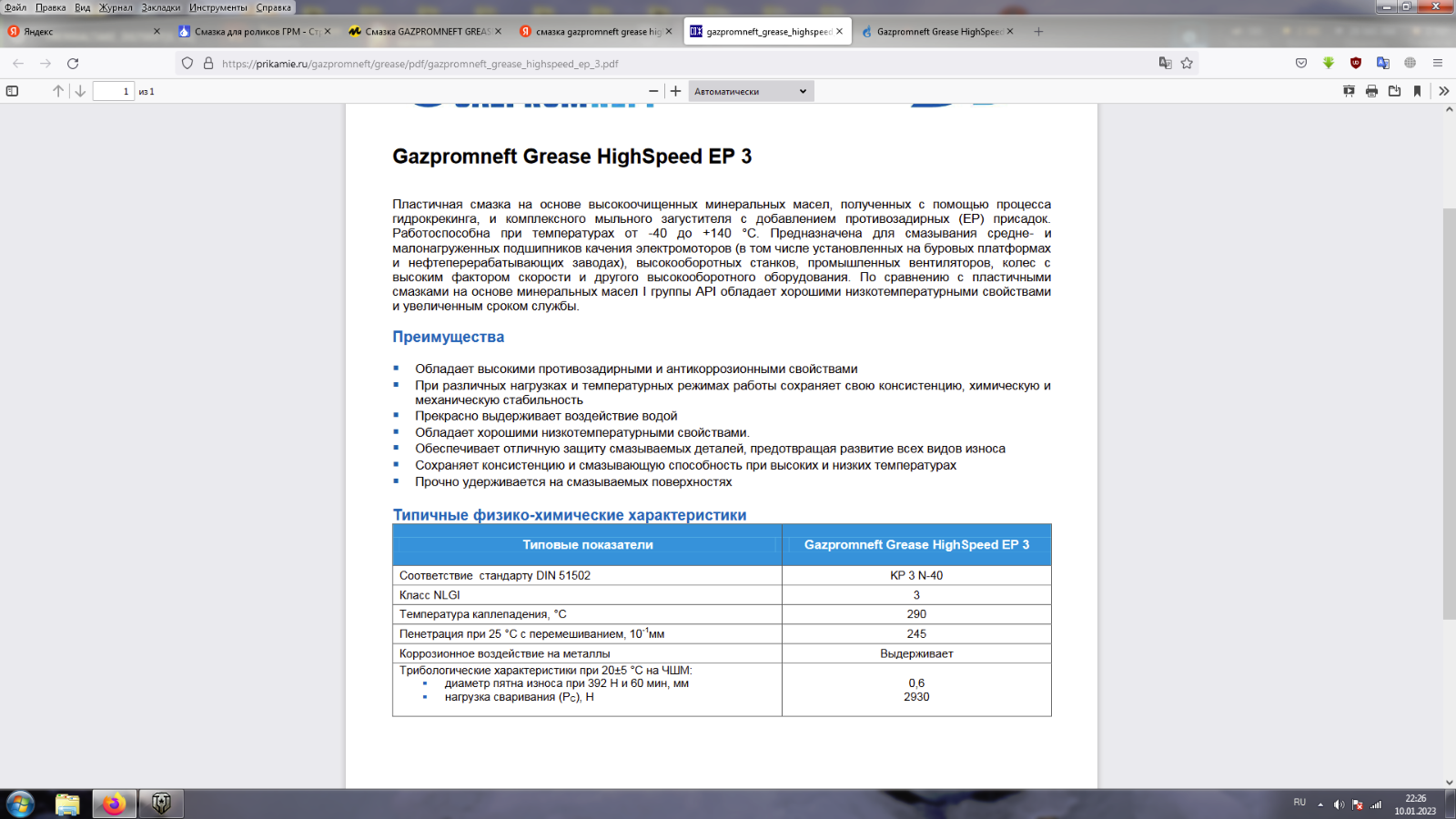Open the Закладки menu
This screenshot has width=1456, height=819.
[x=161, y=7]
